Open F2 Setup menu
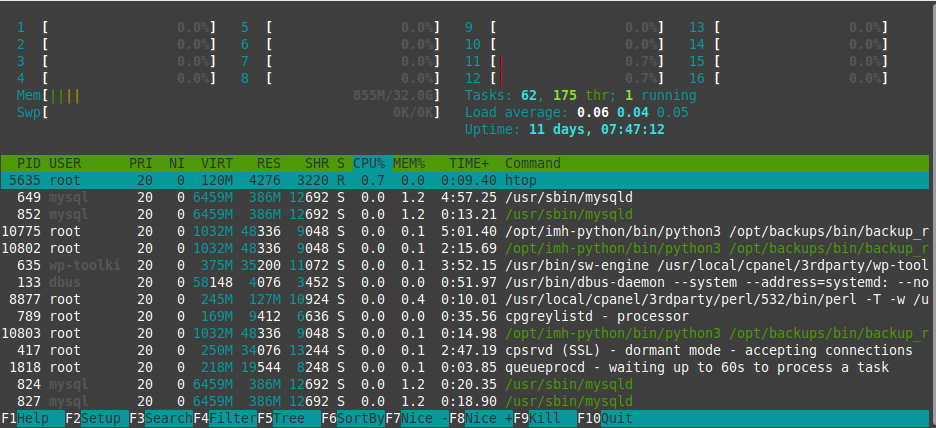Viewport: 936px width, 428px height. pos(97,418)
